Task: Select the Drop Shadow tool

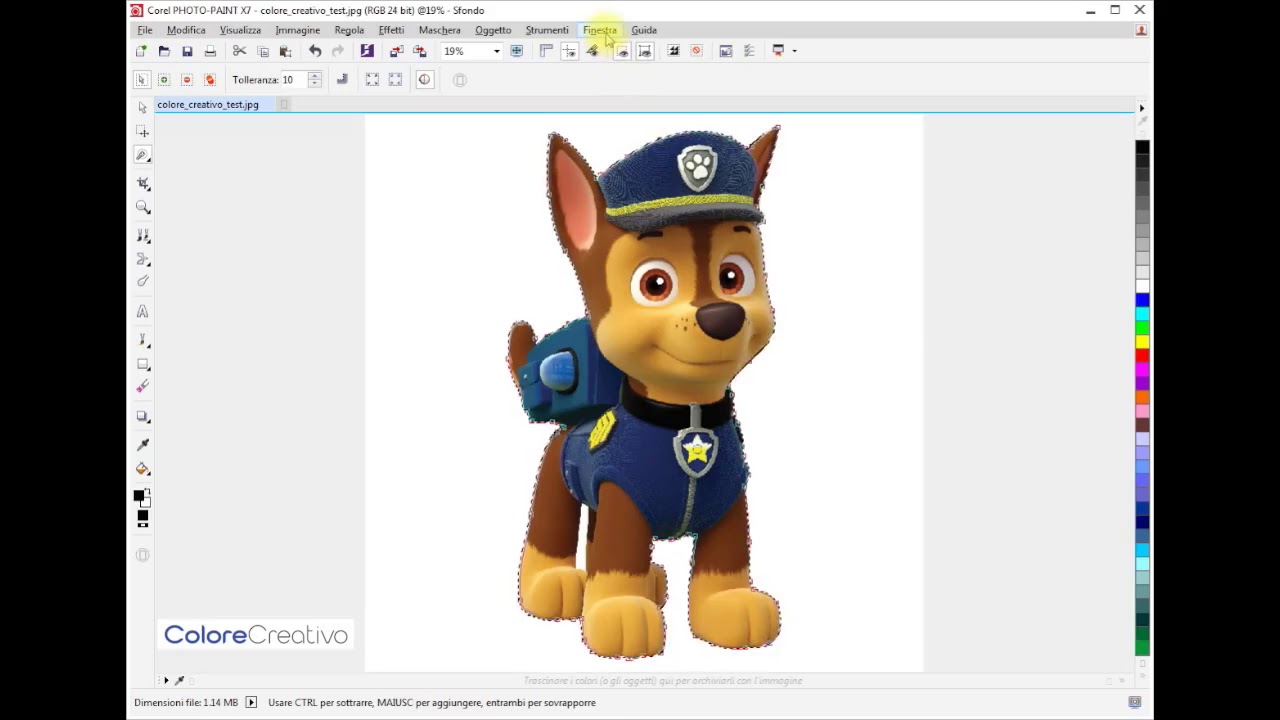Action: pyautogui.click(x=143, y=416)
